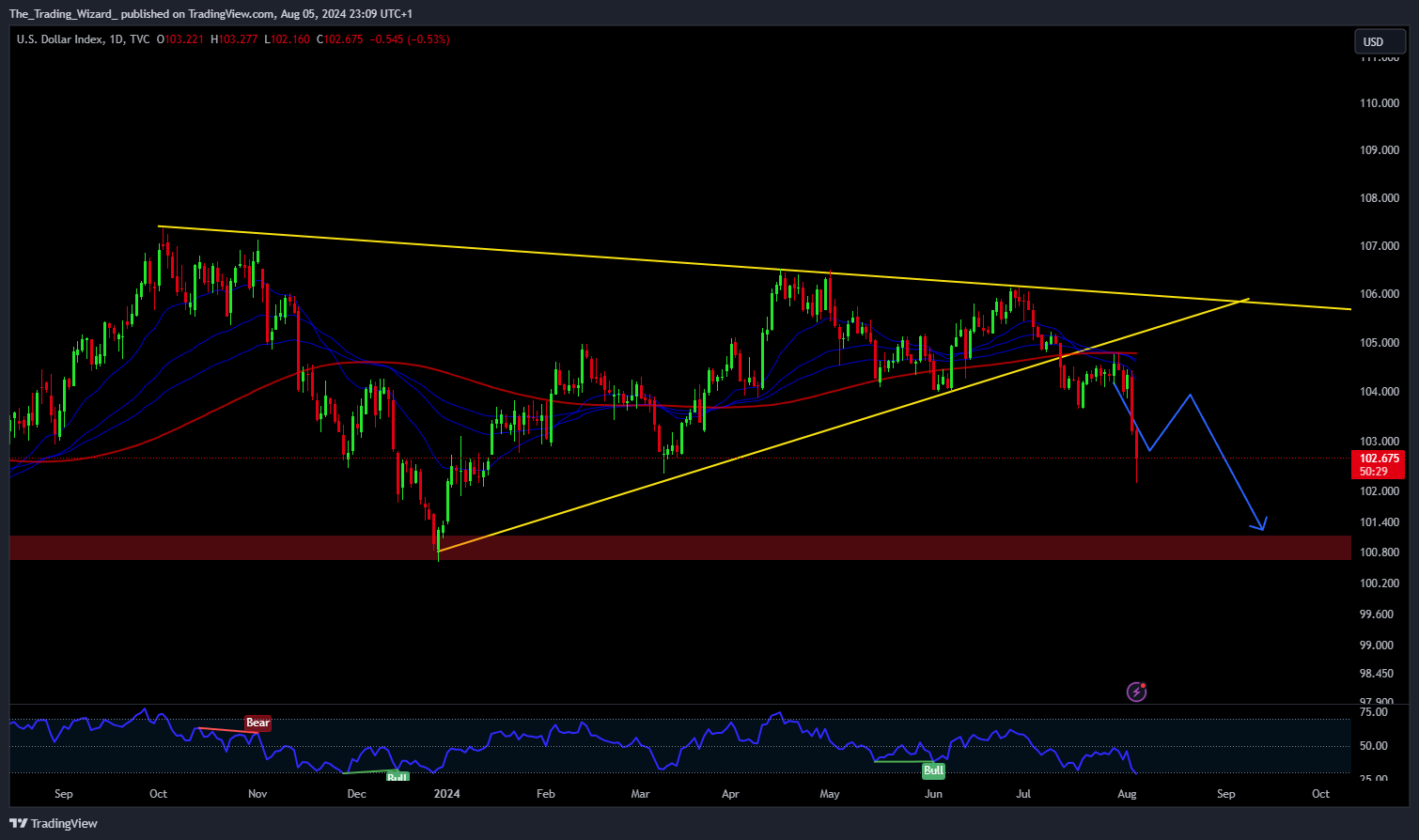Click the Jul time axis label
The width and height of the screenshot is (1419, 840).
1023,794
